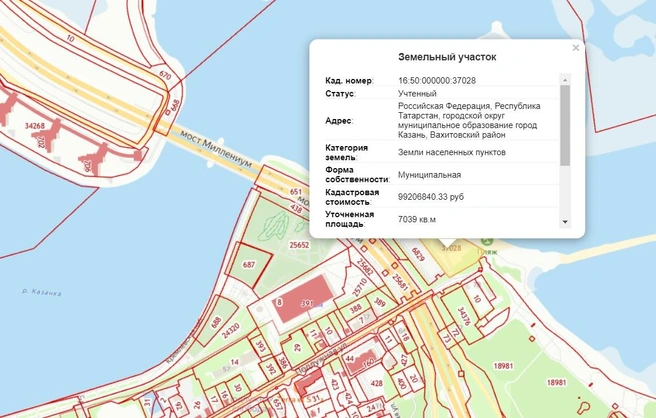
Task: Select parcel 706 building on the left
Action: point(87,167)
